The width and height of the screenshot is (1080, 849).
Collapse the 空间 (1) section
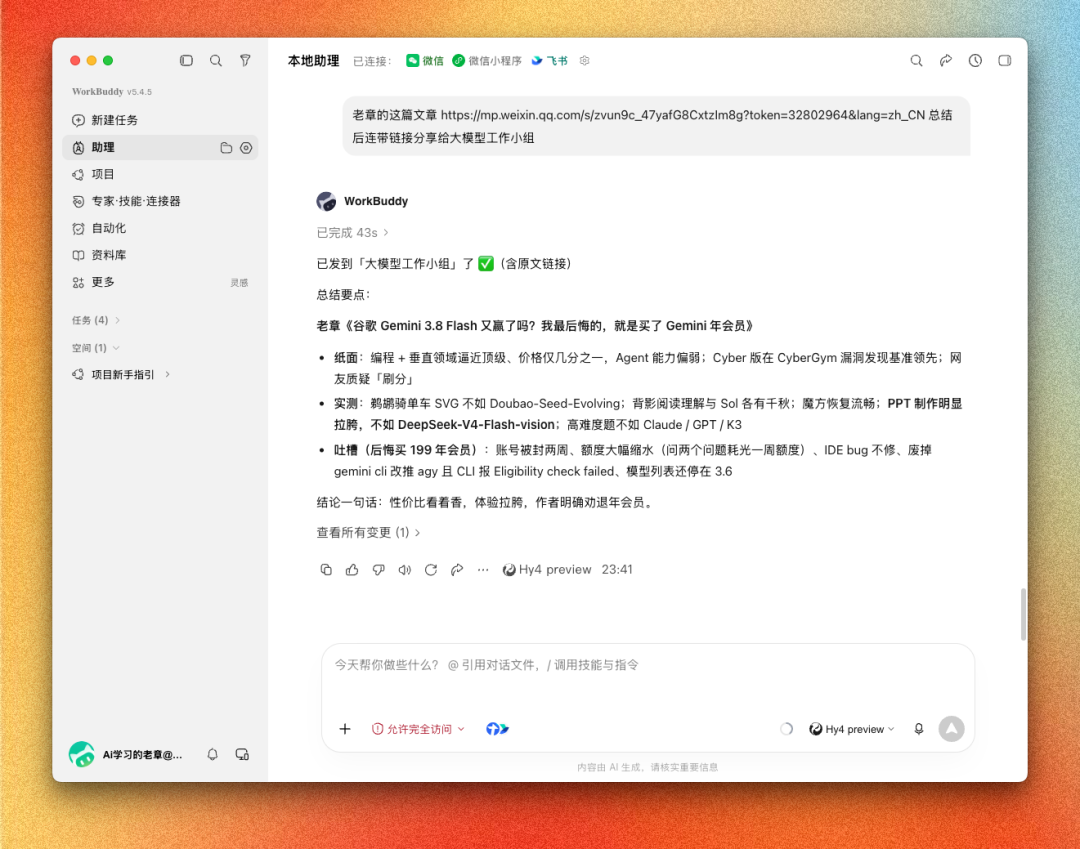96,348
